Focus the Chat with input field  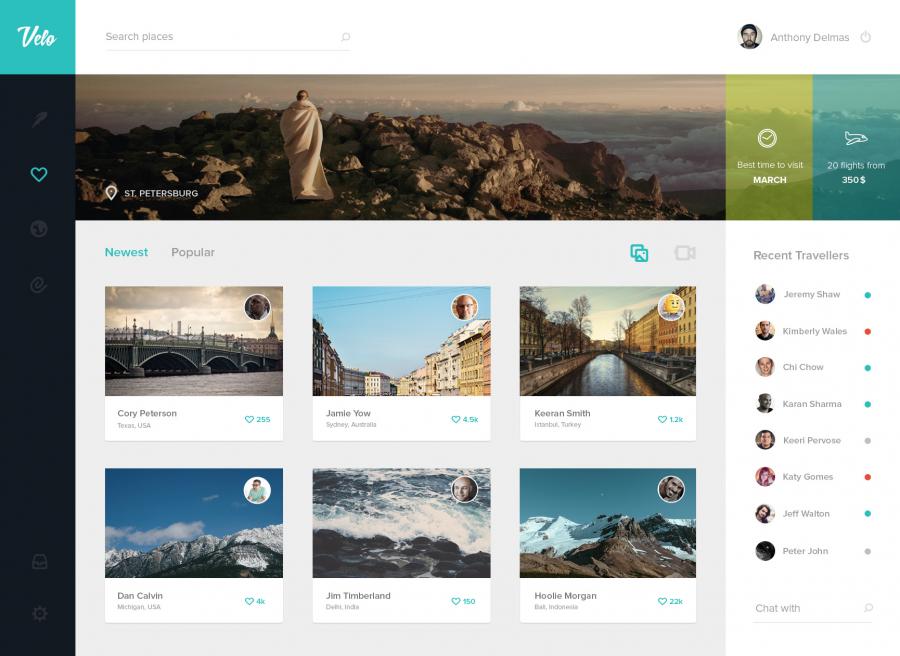[x=805, y=608]
